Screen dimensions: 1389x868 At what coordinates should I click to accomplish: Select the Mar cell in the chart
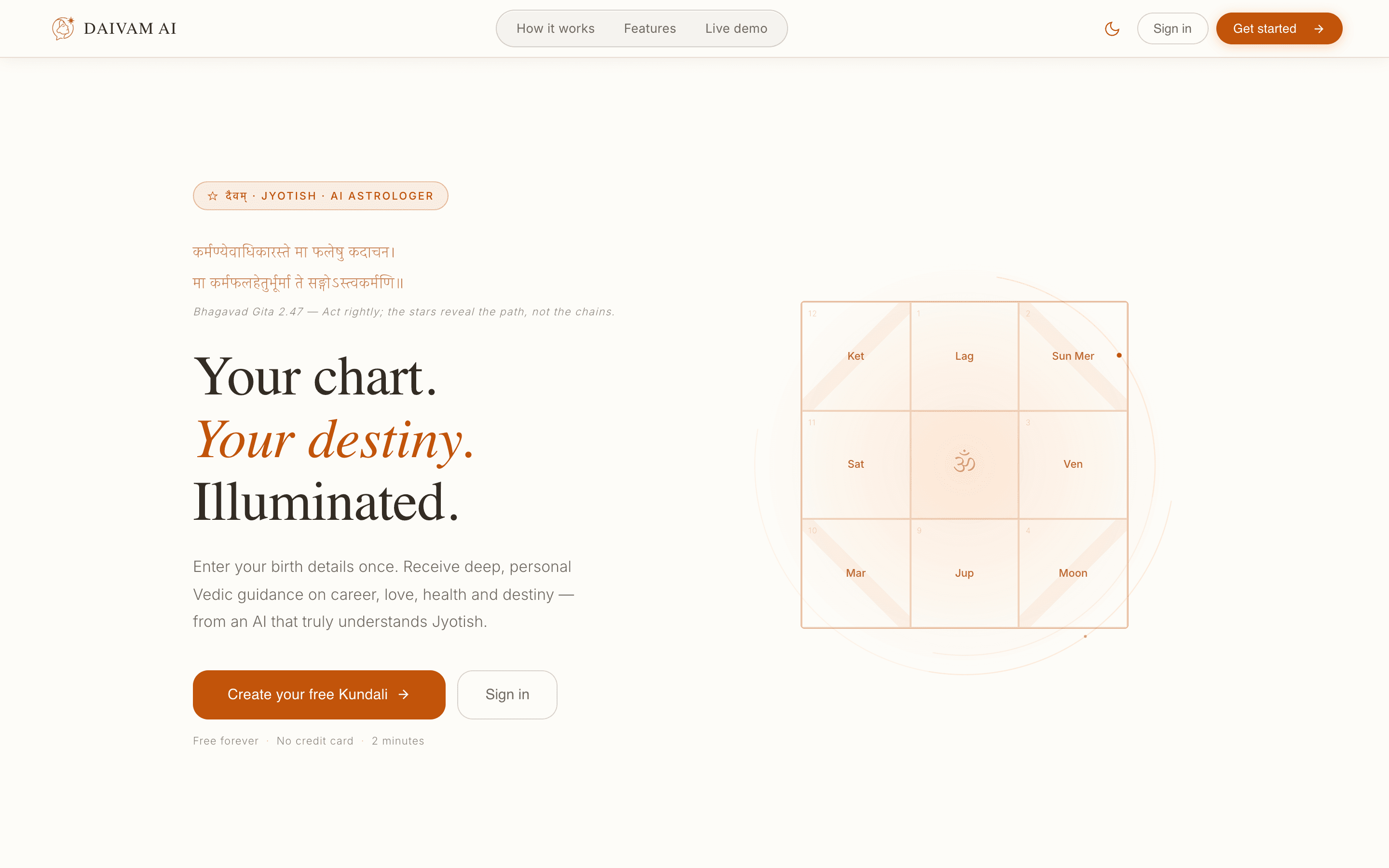(x=856, y=573)
